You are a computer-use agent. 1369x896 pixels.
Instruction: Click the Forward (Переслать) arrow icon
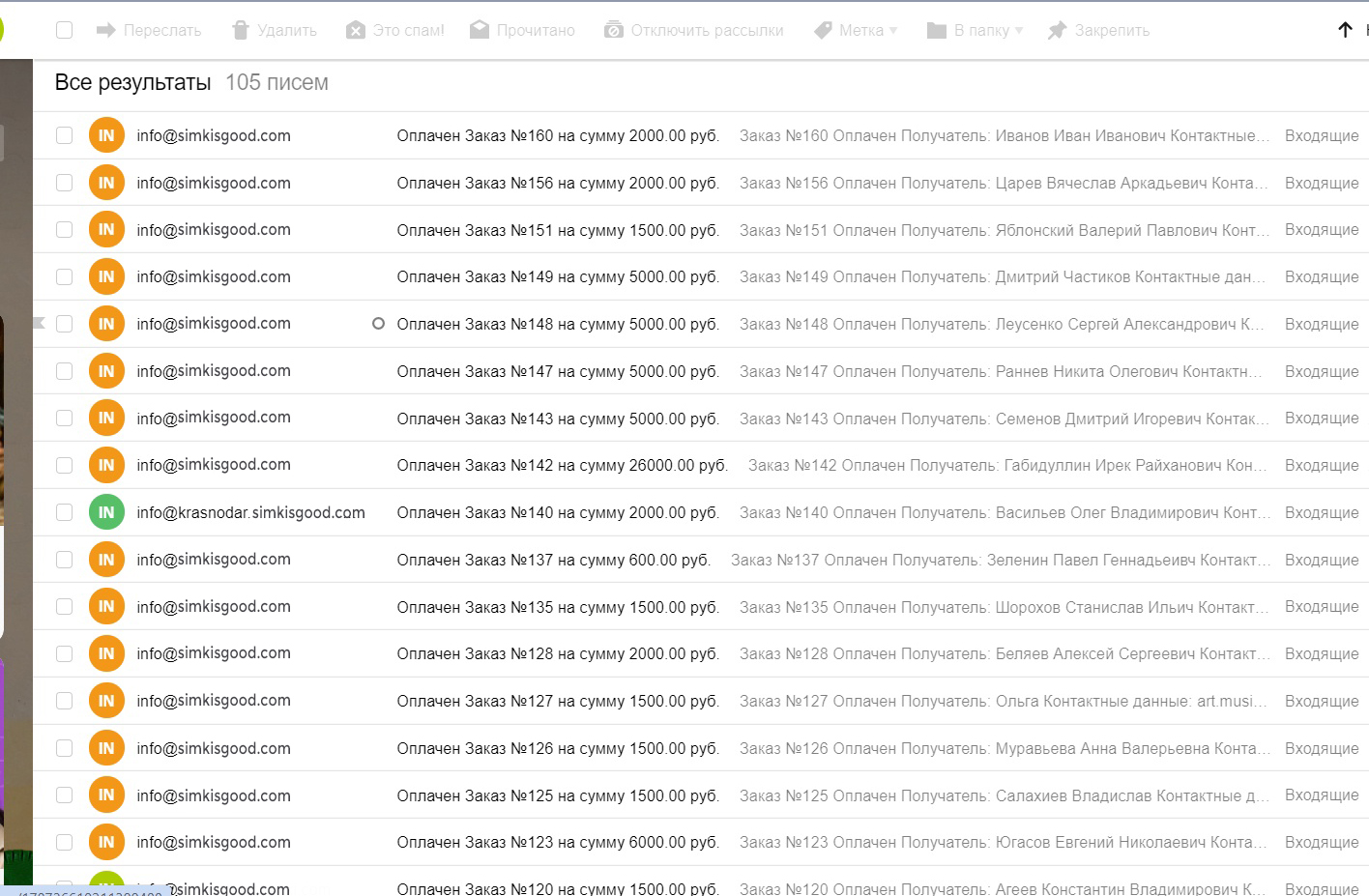pos(105,31)
